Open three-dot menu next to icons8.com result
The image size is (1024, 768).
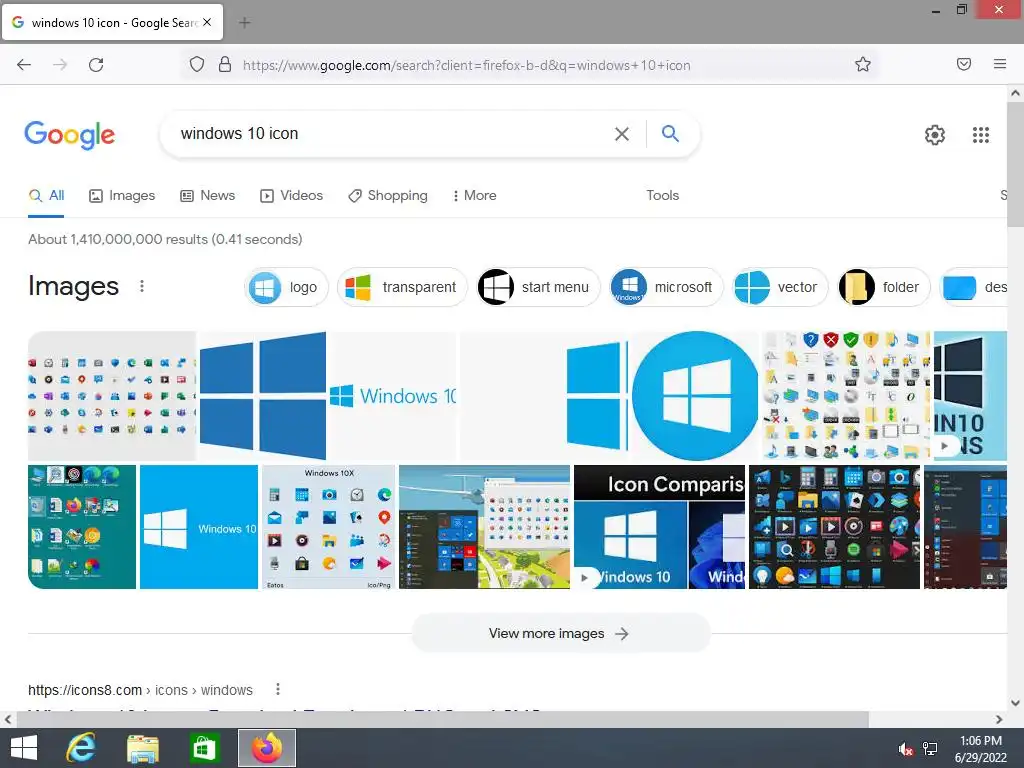coord(278,689)
